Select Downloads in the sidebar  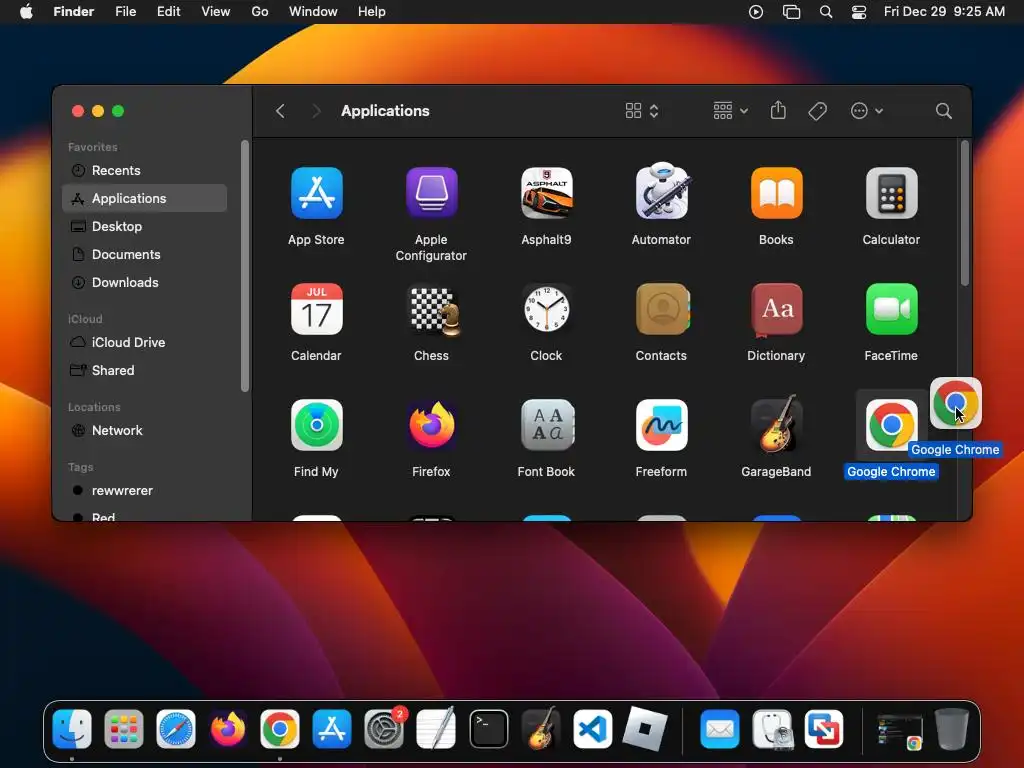pos(144,283)
